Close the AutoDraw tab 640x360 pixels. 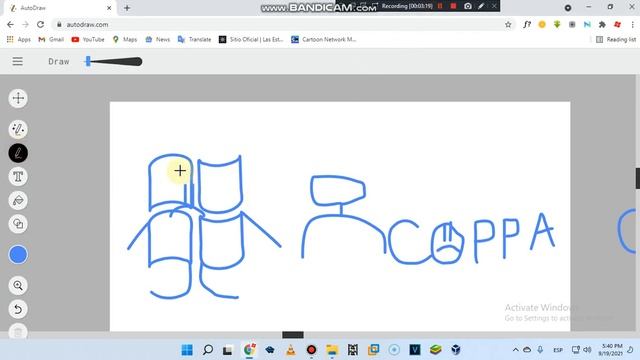point(109,8)
